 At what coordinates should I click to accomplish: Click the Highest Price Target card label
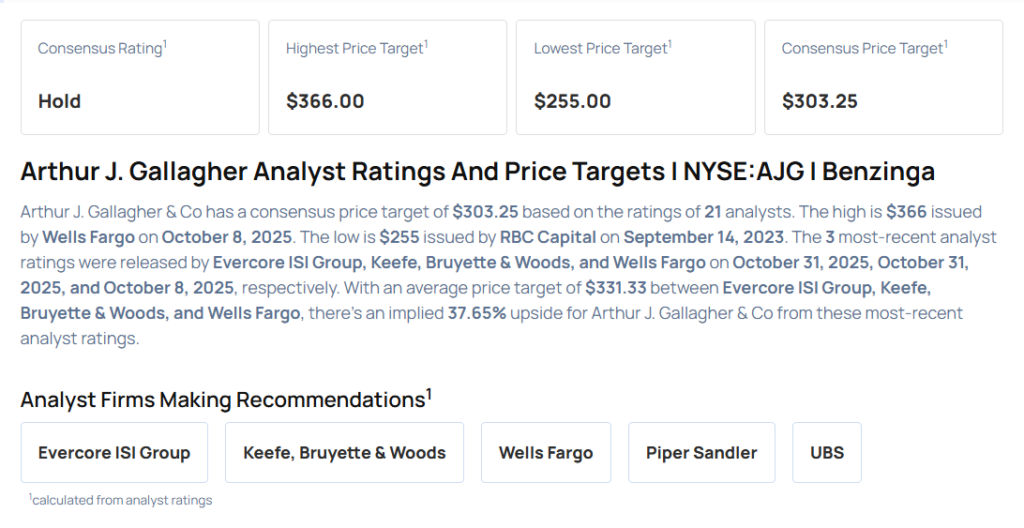tap(356, 48)
